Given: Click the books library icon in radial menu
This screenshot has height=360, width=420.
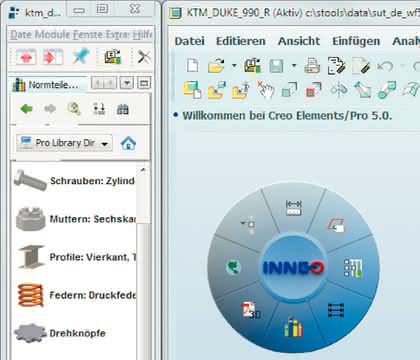Looking at the screenshot, I should coord(293,327).
